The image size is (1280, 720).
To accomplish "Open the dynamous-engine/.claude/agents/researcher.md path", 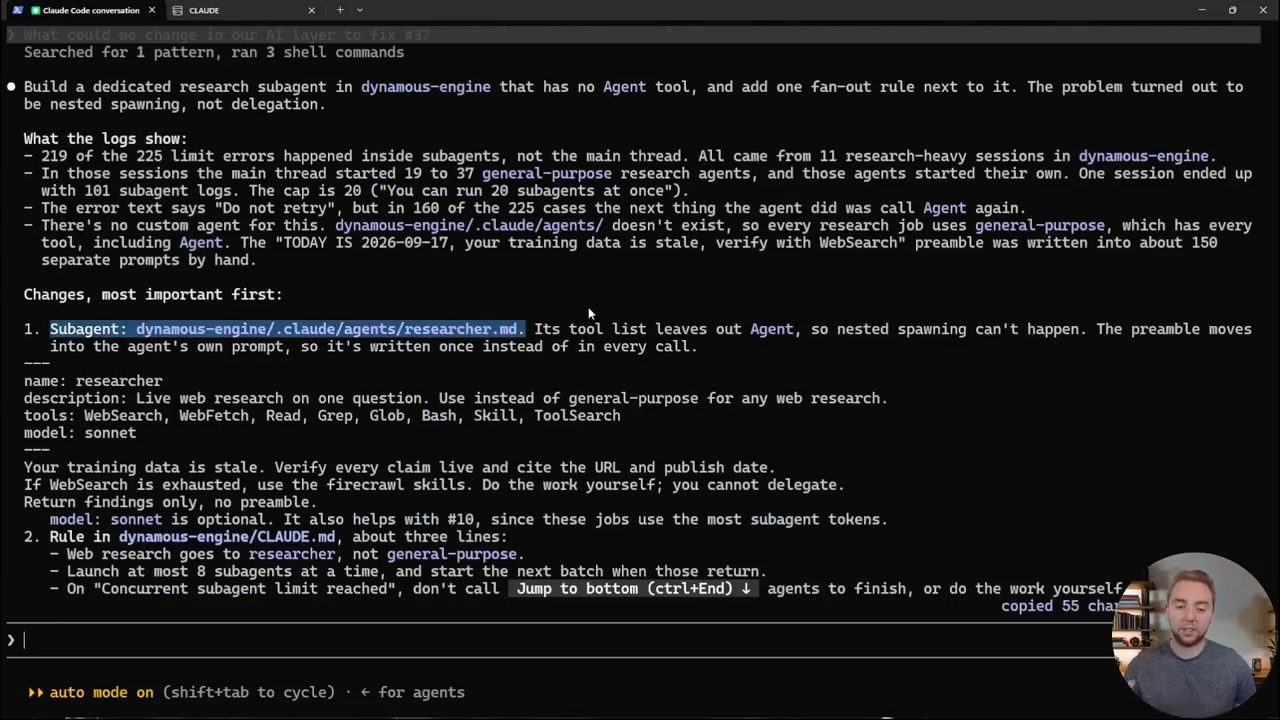I will [329, 329].
